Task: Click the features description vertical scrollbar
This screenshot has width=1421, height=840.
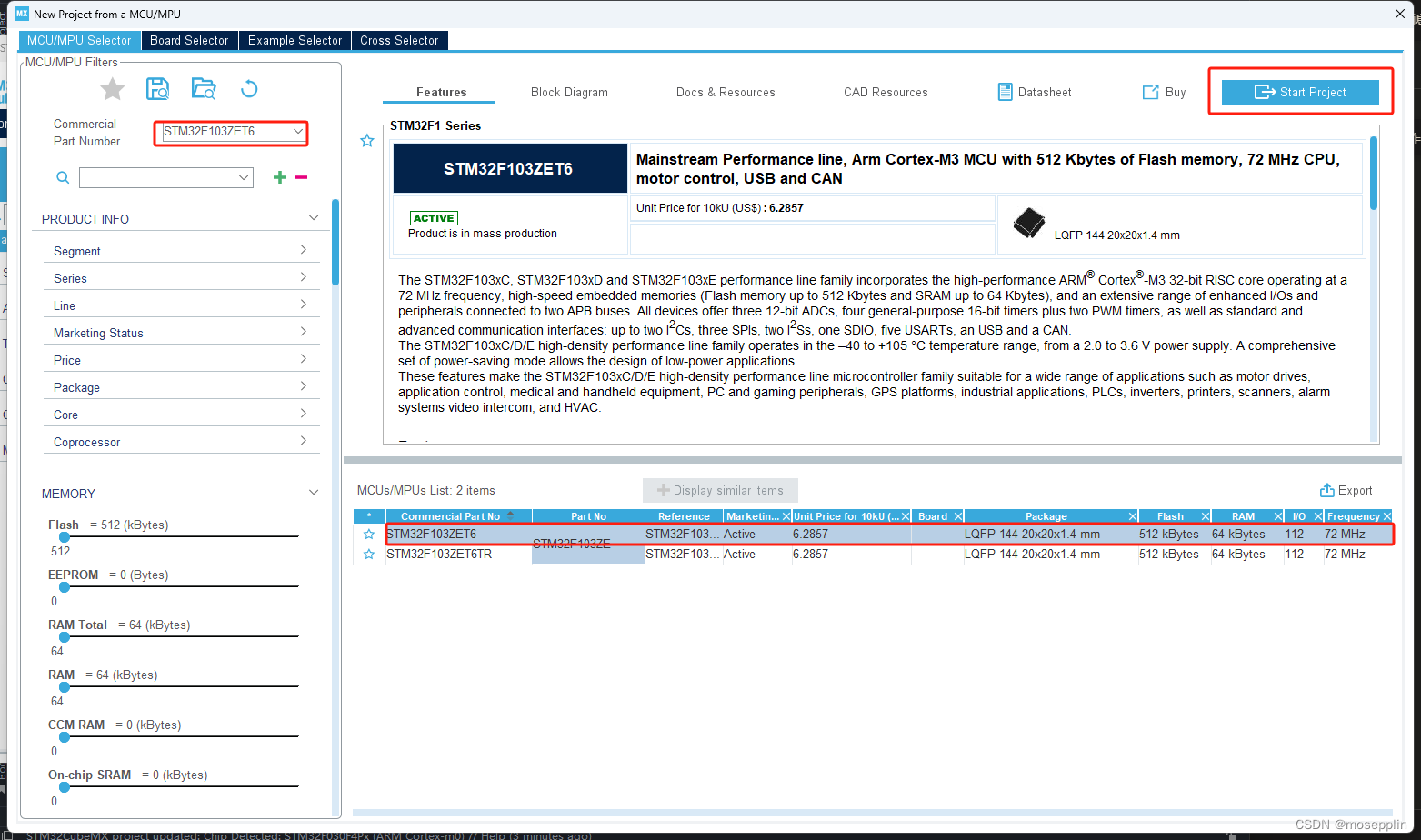Action: (x=1374, y=173)
